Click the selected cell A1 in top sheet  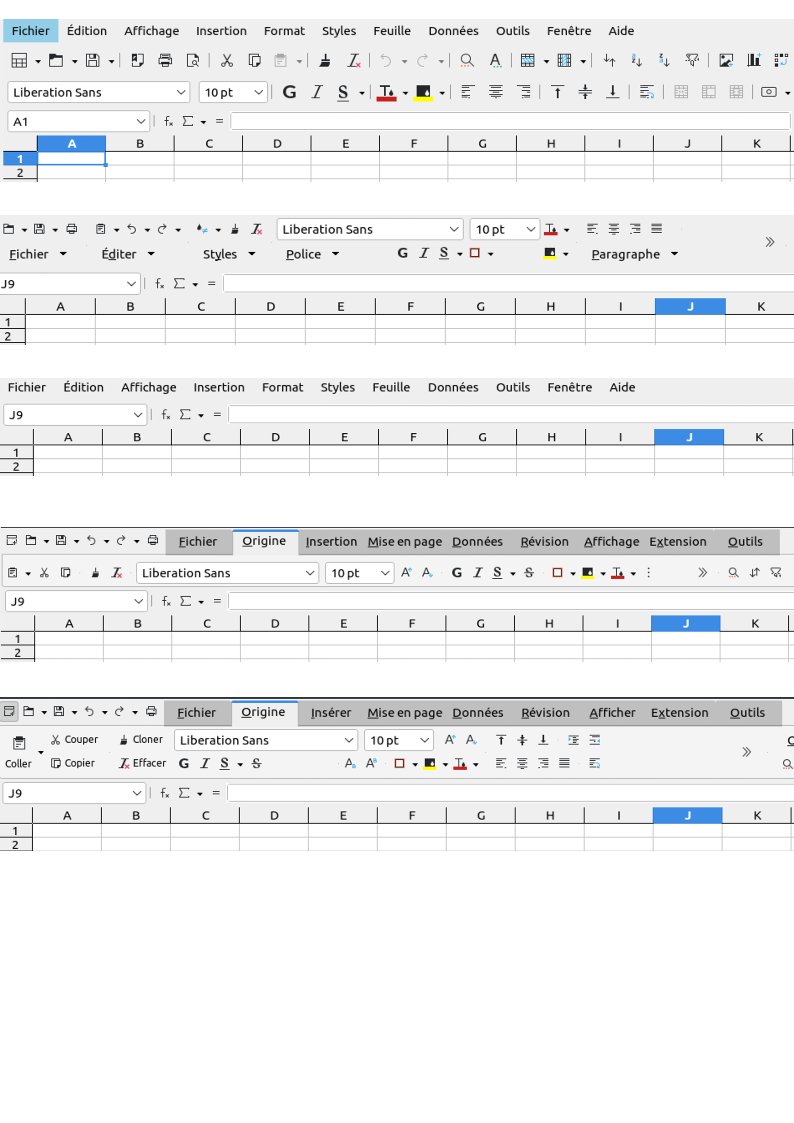[71, 159]
